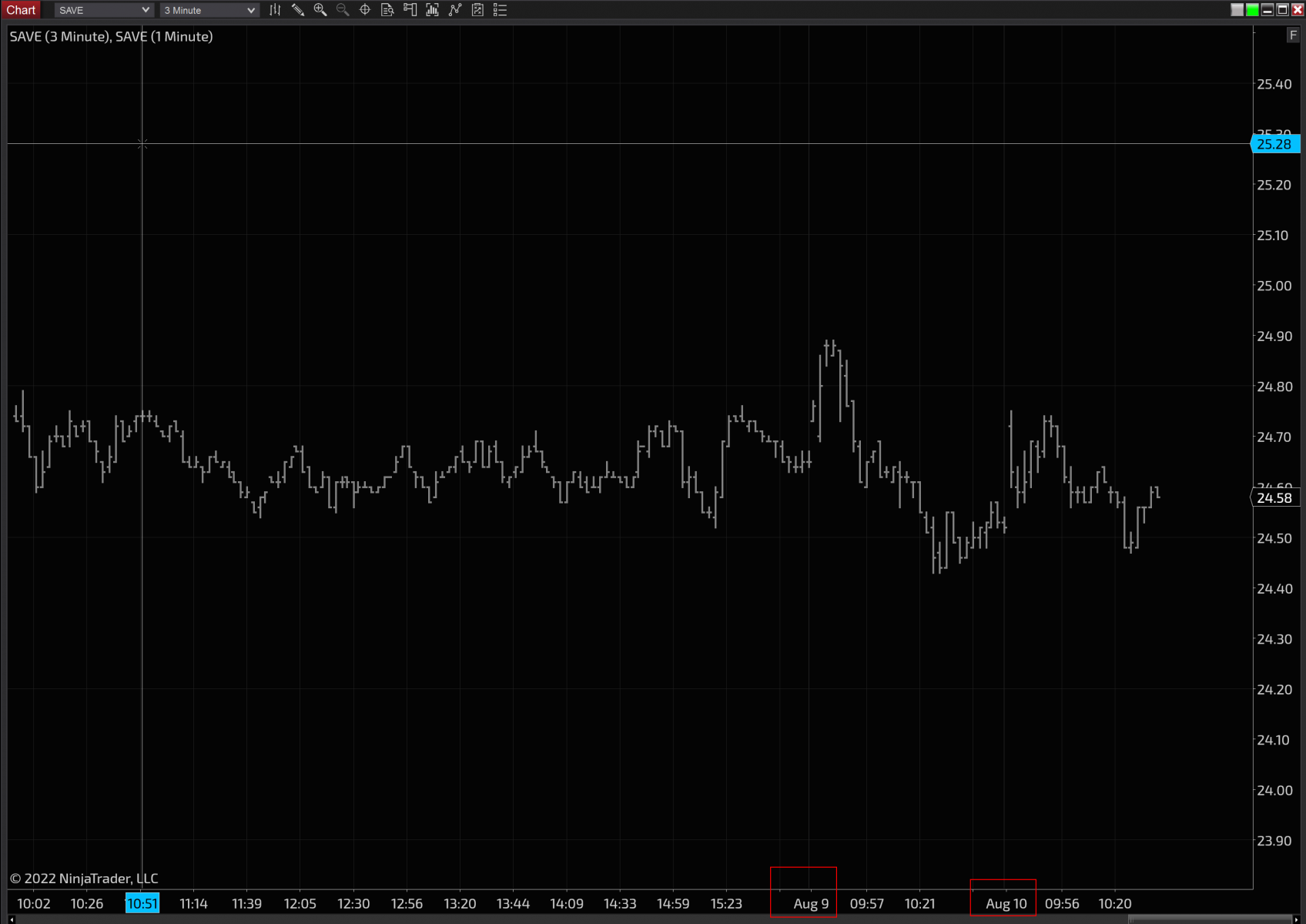The width and height of the screenshot is (1306, 924).
Task: Open the bar type settings icon
Action: [275, 10]
